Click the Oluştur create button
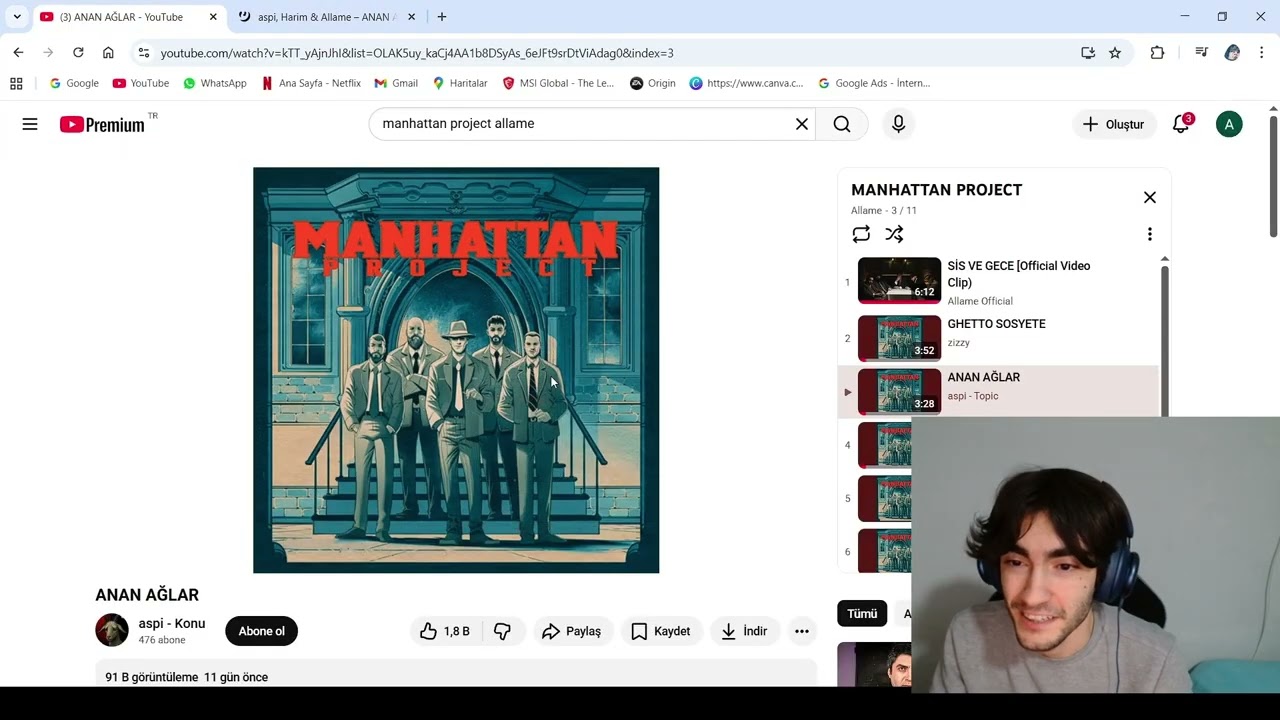This screenshot has height=720, width=1280. point(1114,124)
